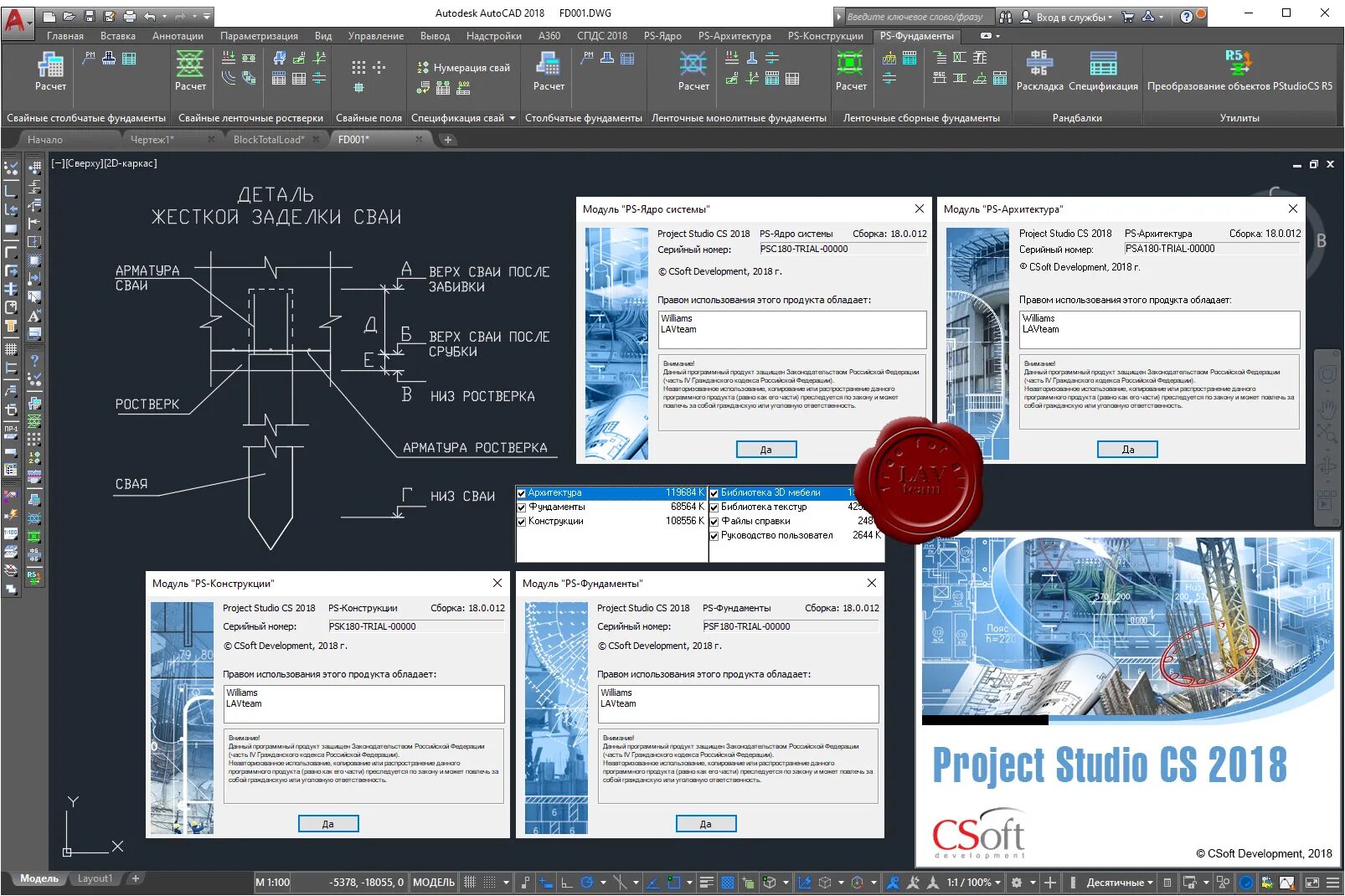Uncheck the Библиотека 3D мебели checkbox
The width and height of the screenshot is (1345, 896).
tap(714, 493)
